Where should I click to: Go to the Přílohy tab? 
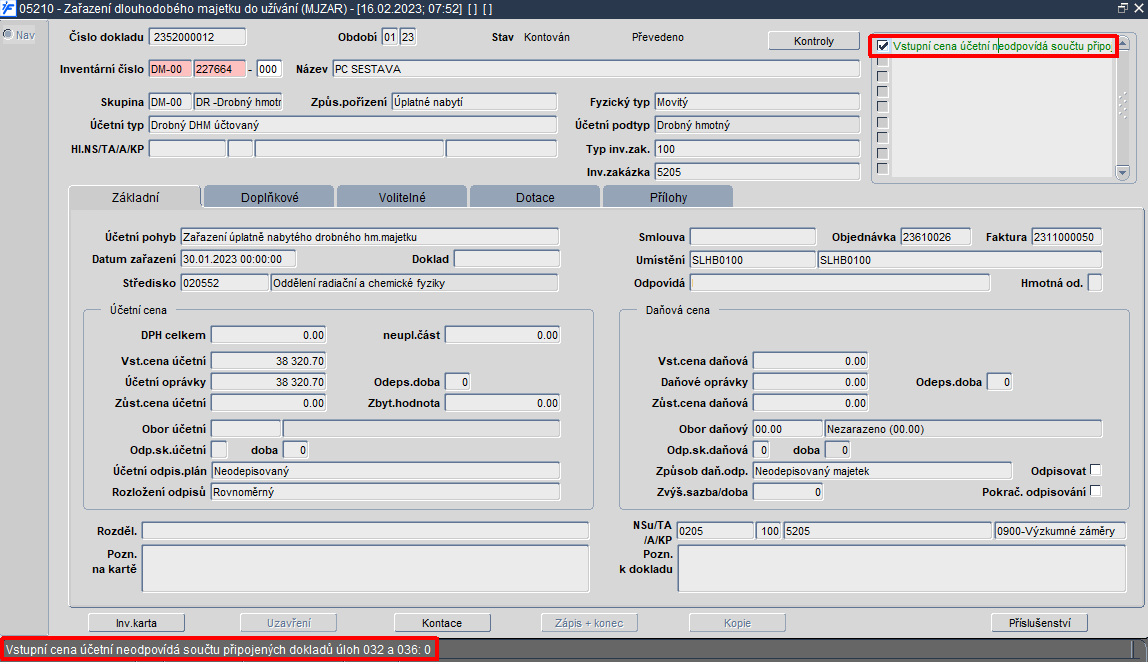click(x=668, y=197)
